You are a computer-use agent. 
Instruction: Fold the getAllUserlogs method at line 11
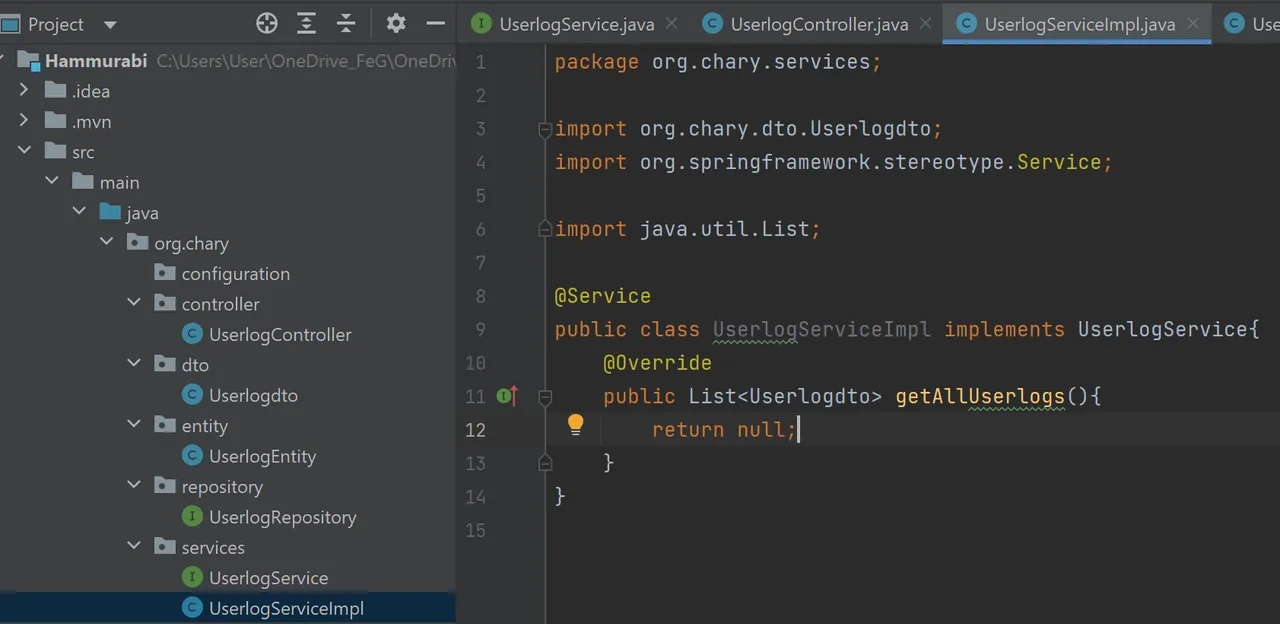(x=545, y=396)
